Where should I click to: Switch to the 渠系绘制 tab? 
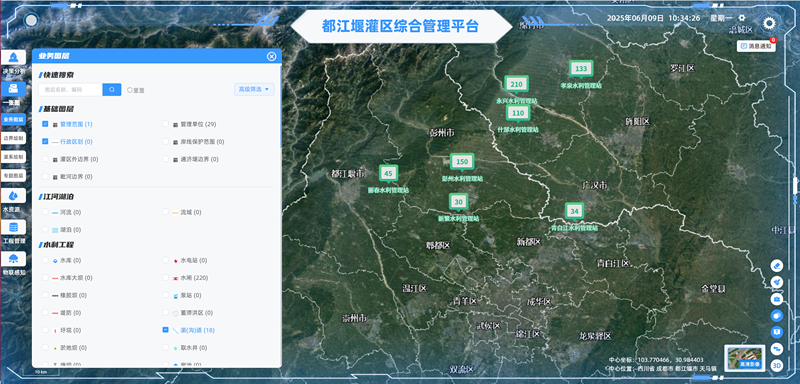13,157
